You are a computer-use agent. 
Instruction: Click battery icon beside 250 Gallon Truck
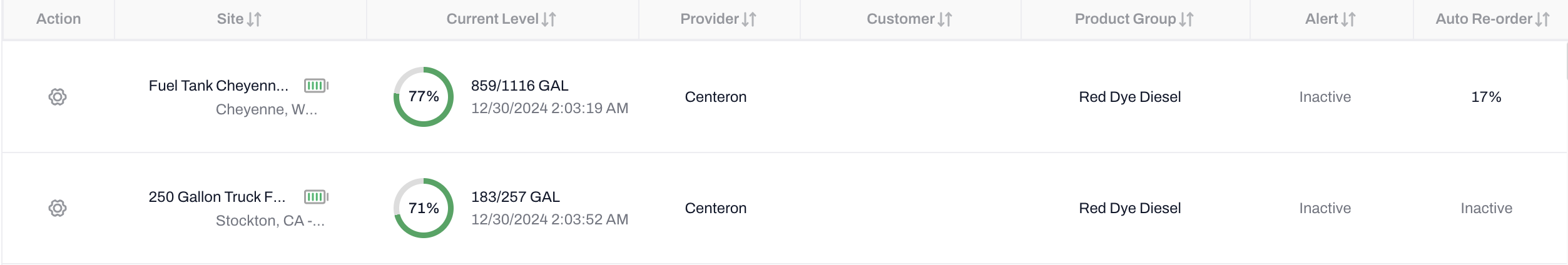coord(316,197)
